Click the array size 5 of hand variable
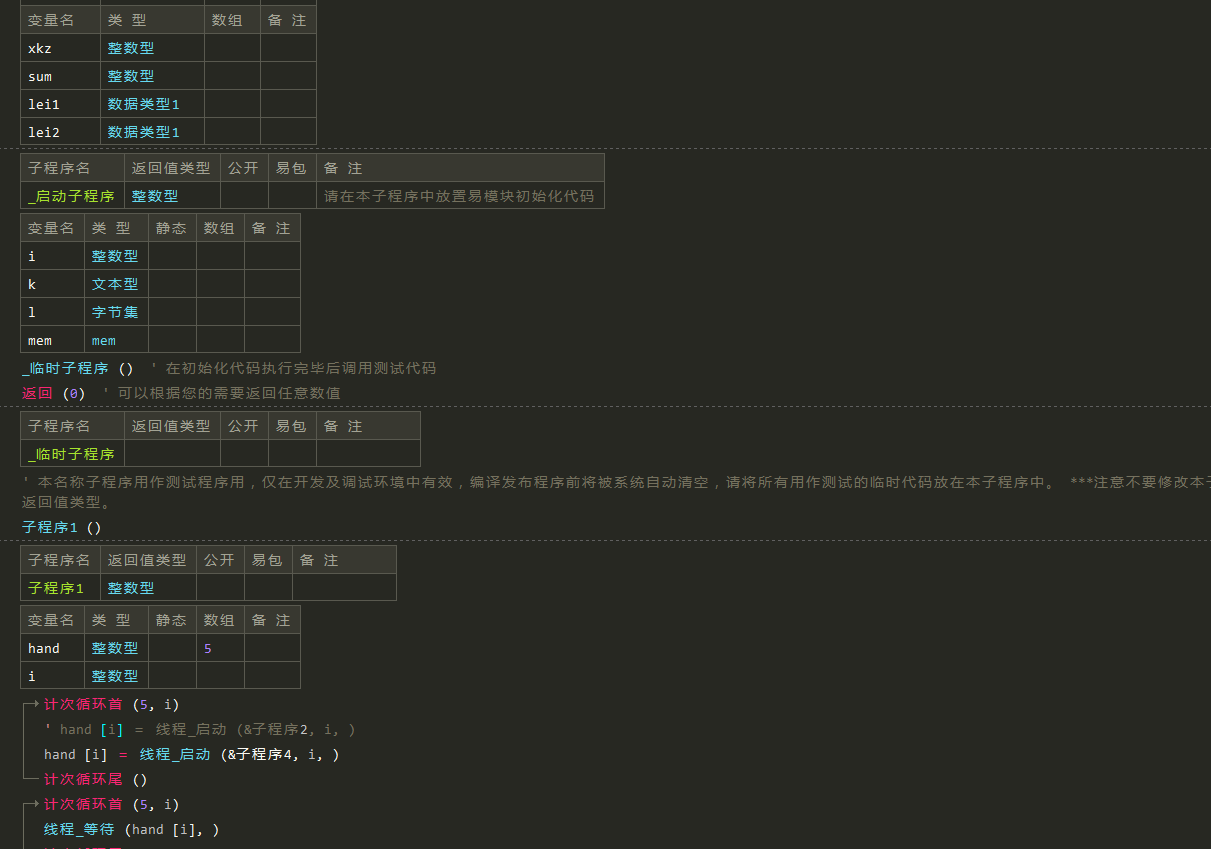This screenshot has width=1211, height=849. 208,648
